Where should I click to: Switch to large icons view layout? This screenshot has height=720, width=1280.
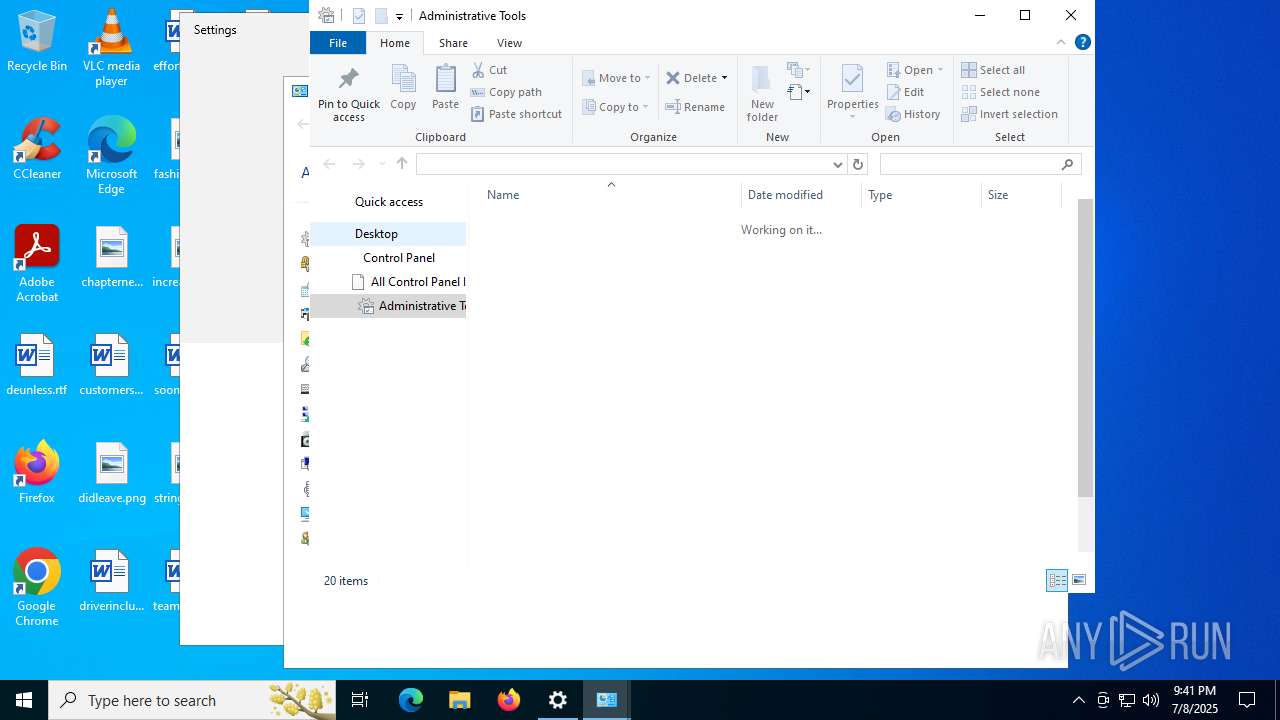click(1079, 580)
